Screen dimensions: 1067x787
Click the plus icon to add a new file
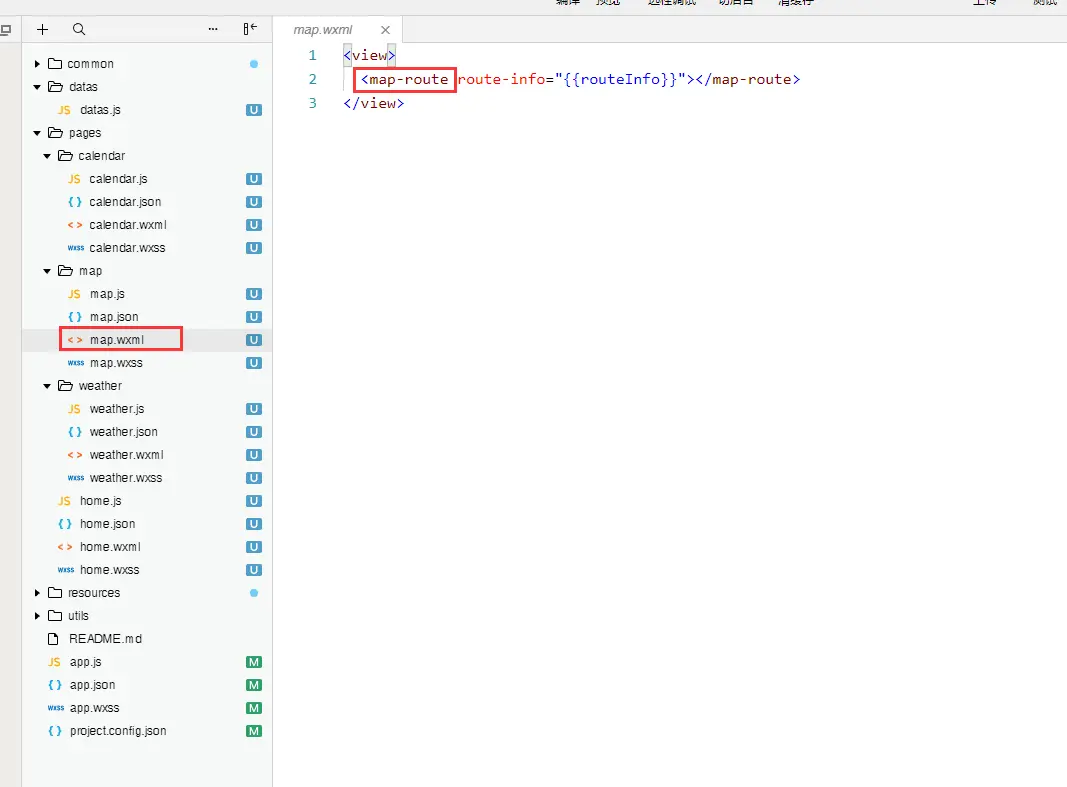pos(42,29)
